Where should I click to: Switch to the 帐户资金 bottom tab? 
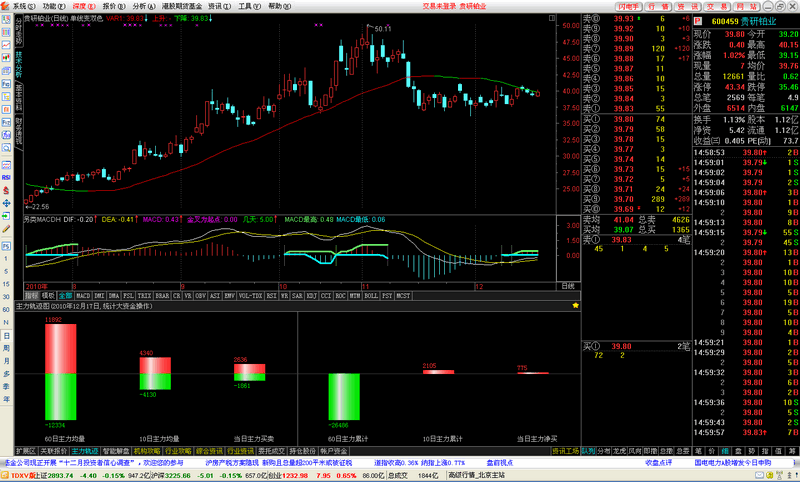click(x=334, y=451)
